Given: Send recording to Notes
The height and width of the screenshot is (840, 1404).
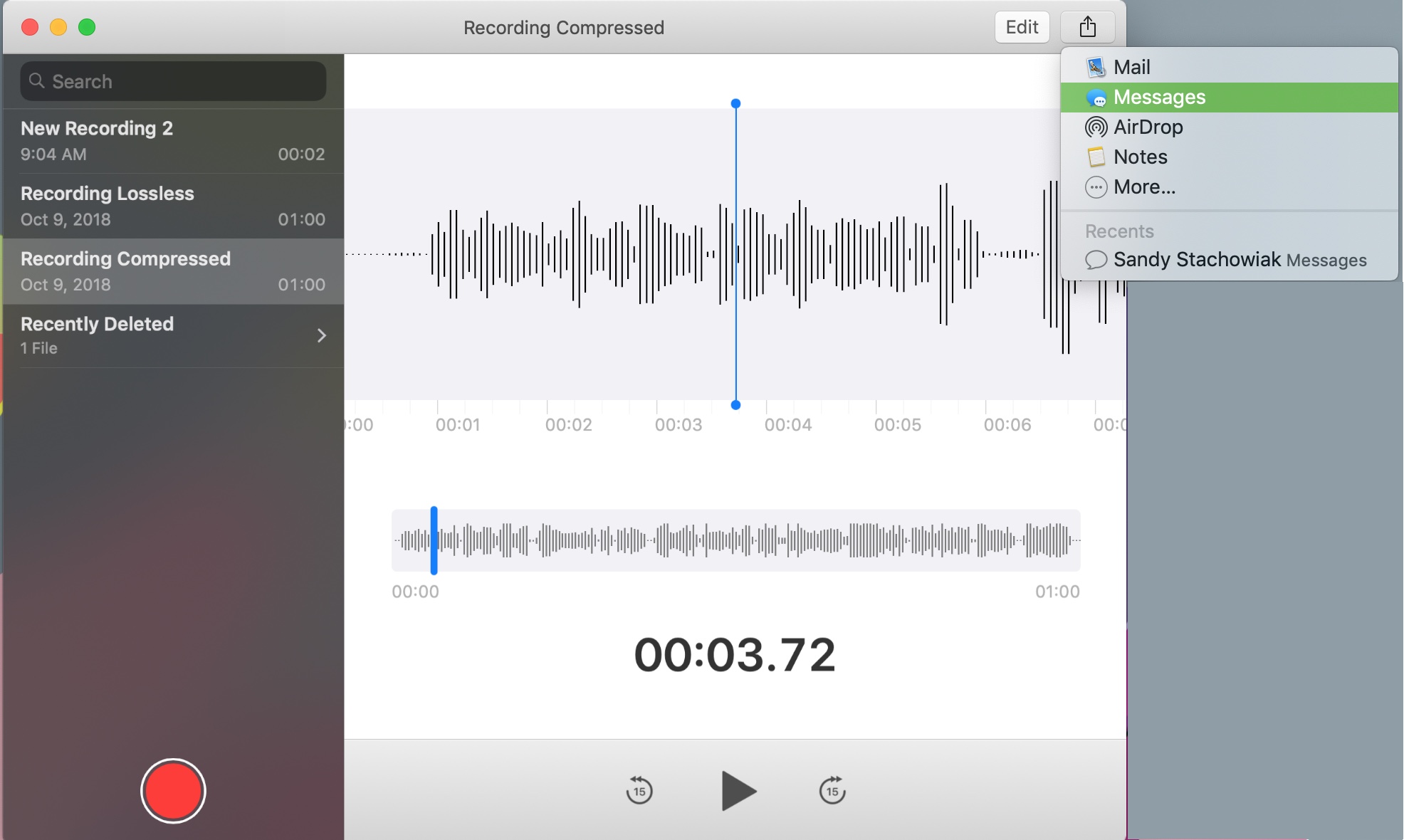Looking at the screenshot, I should point(1229,157).
